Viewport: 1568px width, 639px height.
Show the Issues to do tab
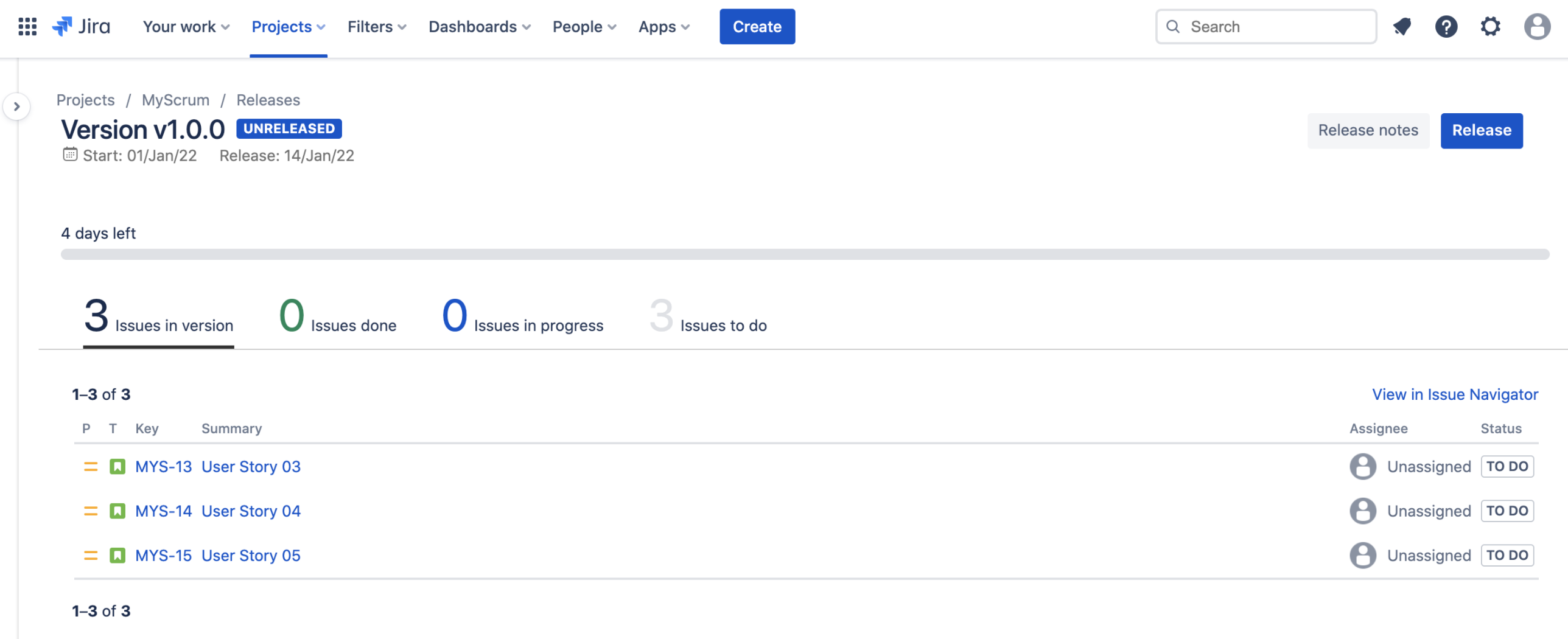click(708, 318)
